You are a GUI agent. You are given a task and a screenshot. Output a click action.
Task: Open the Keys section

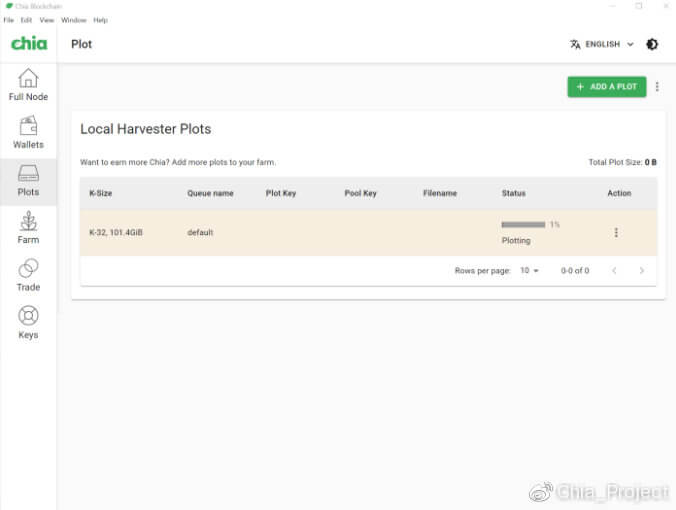click(x=28, y=322)
